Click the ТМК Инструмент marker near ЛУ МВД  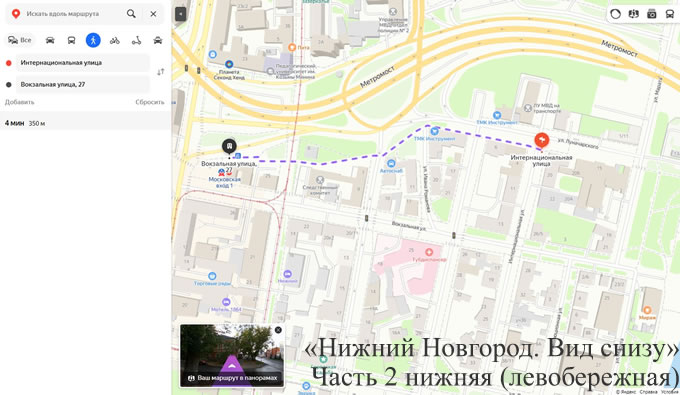click(x=497, y=115)
